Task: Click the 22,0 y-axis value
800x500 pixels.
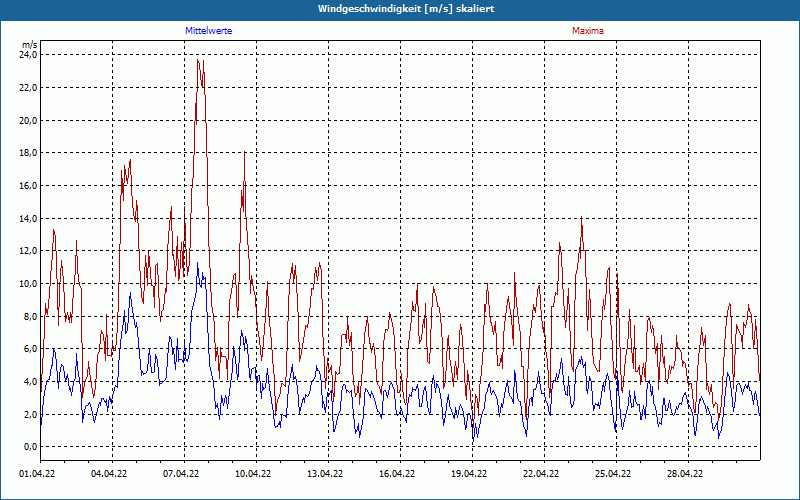Action: [x=29, y=88]
